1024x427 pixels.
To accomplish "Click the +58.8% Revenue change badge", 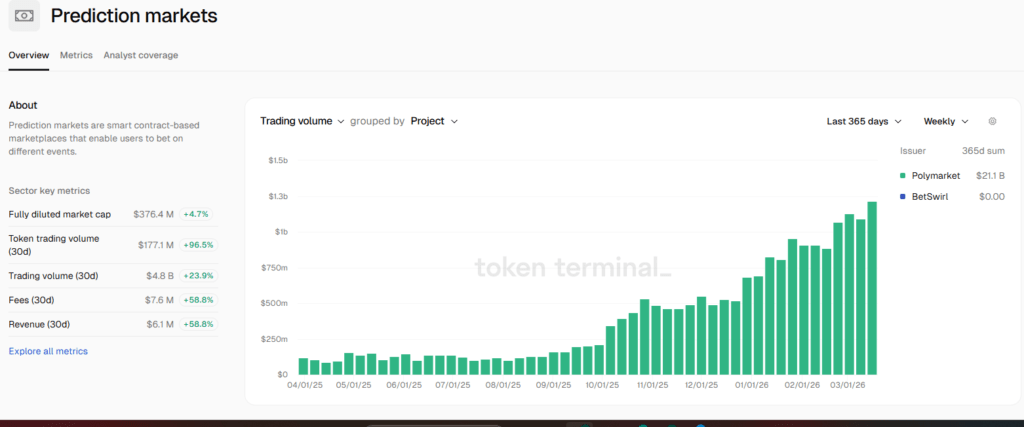I will (x=198, y=324).
